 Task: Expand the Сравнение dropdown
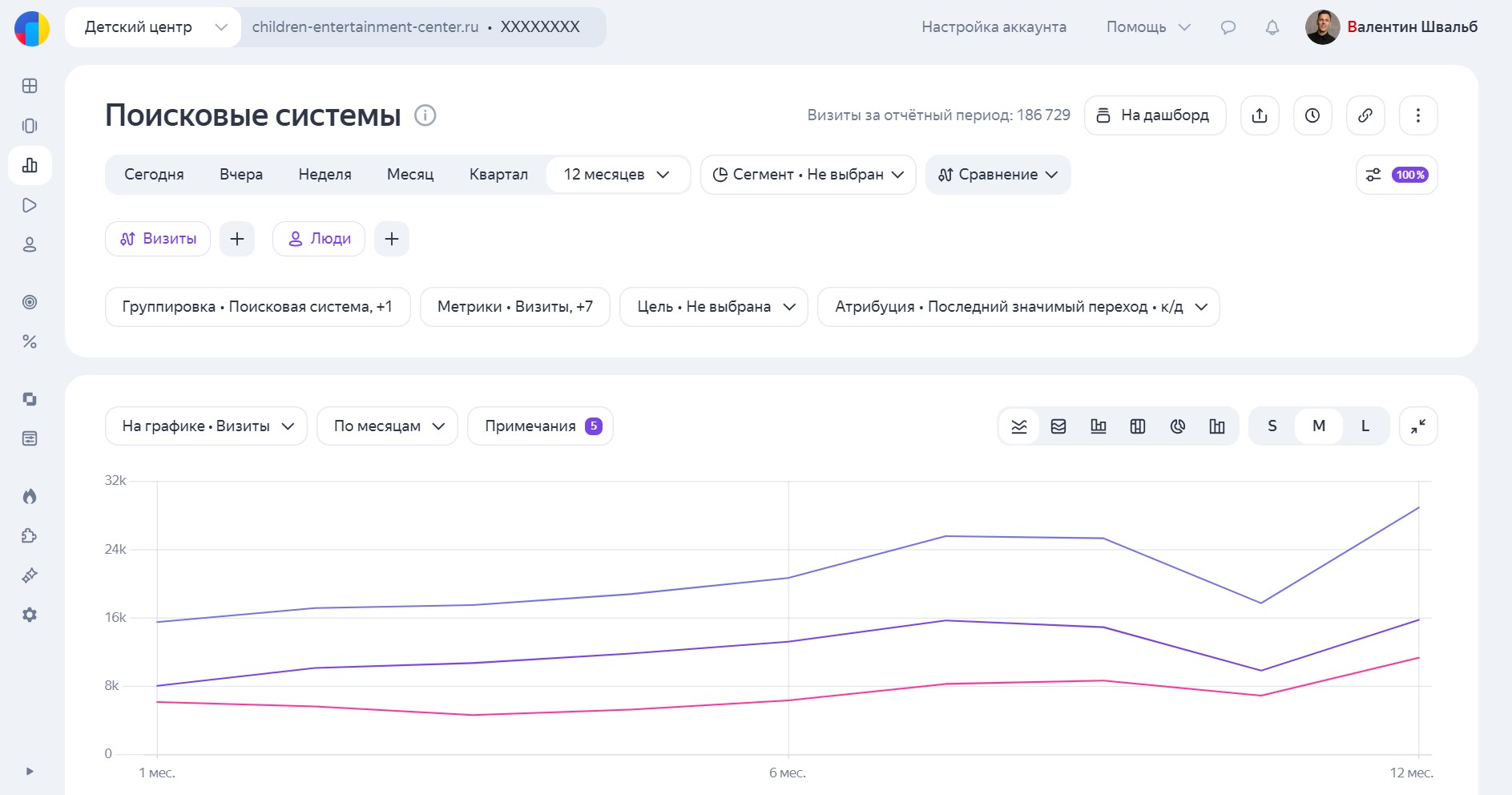(998, 175)
